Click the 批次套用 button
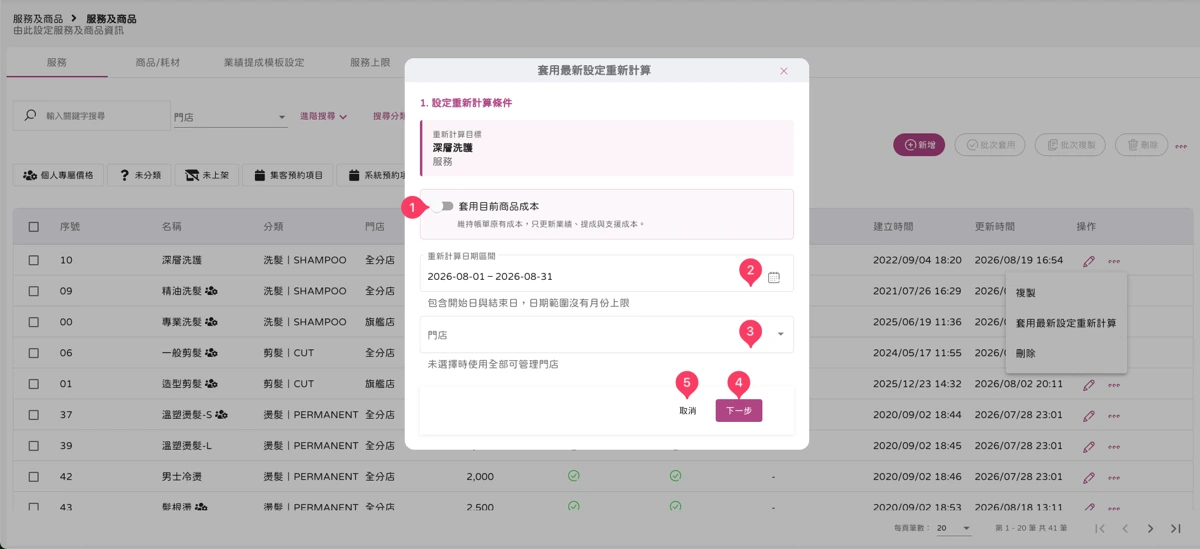 pos(990,145)
